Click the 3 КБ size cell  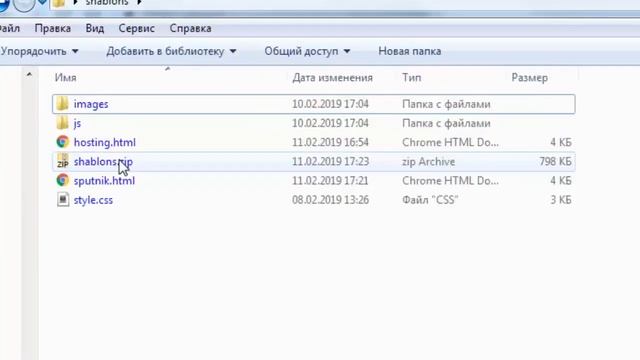click(561, 200)
